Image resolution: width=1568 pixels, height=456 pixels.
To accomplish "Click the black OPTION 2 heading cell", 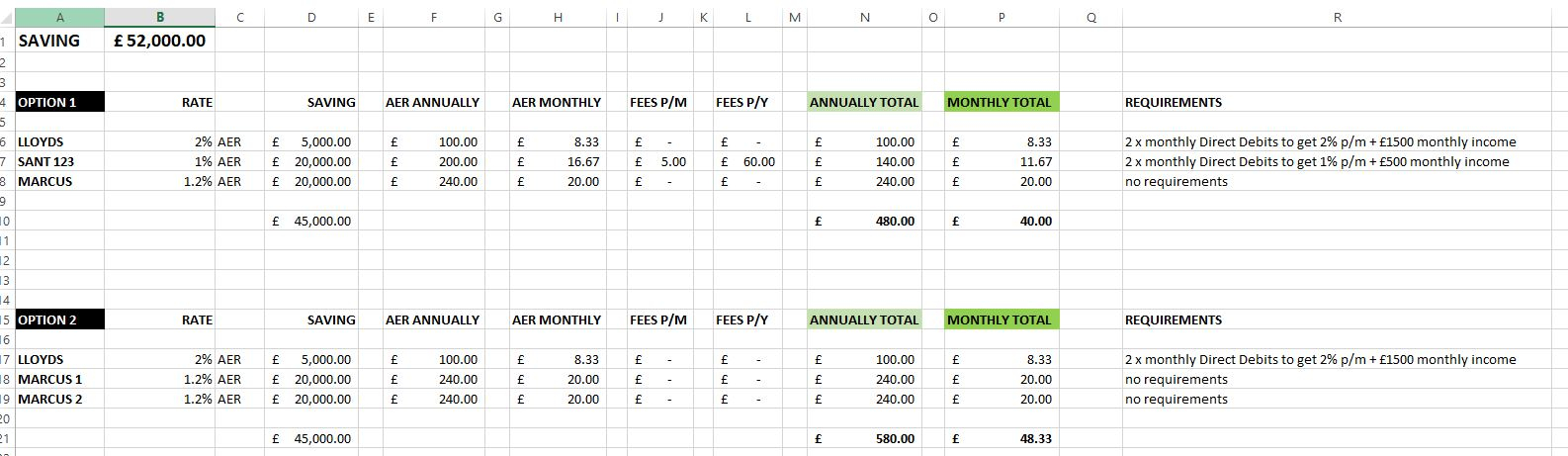I will click(x=59, y=319).
